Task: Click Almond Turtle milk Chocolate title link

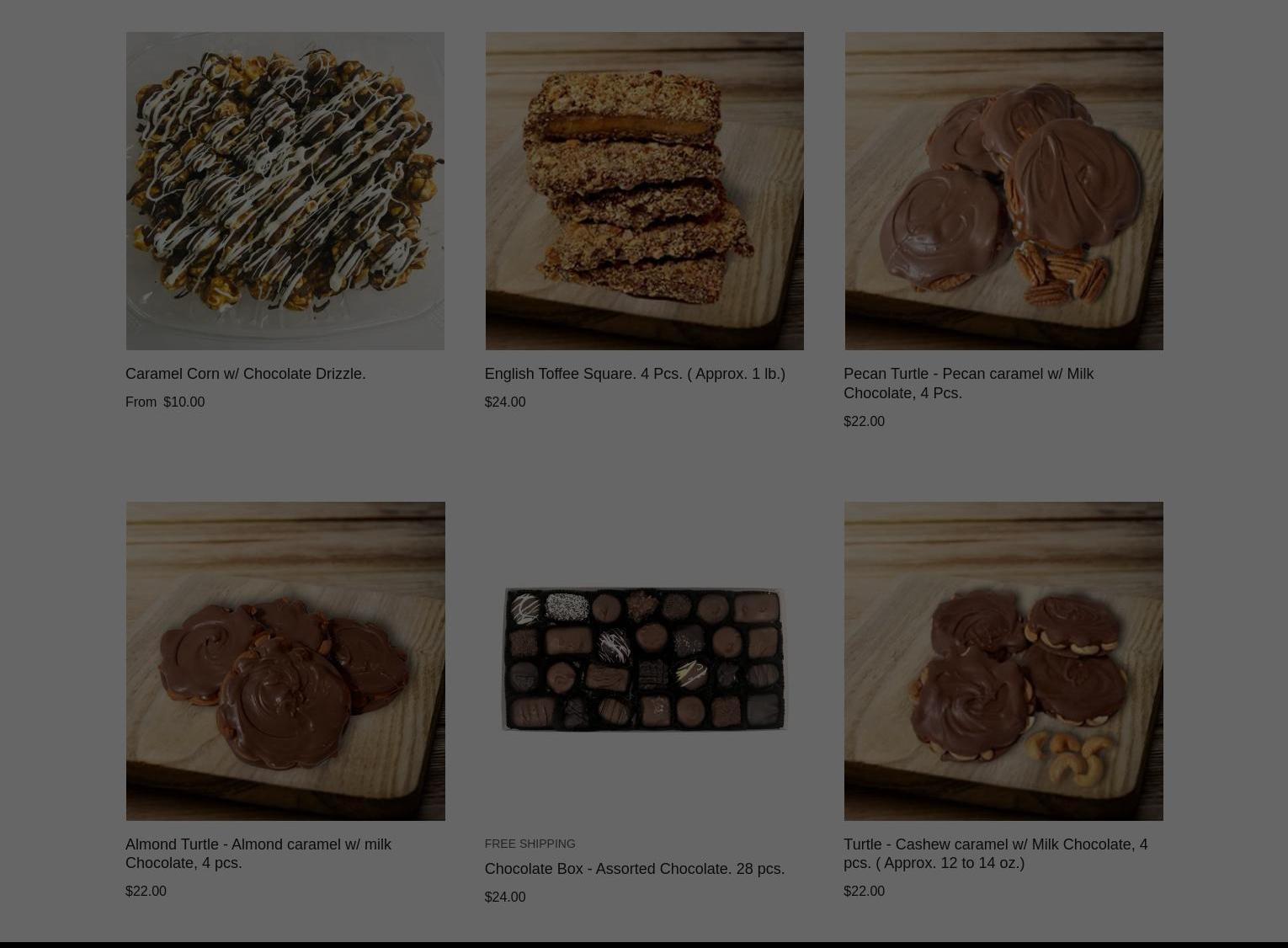Action: pos(258,853)
